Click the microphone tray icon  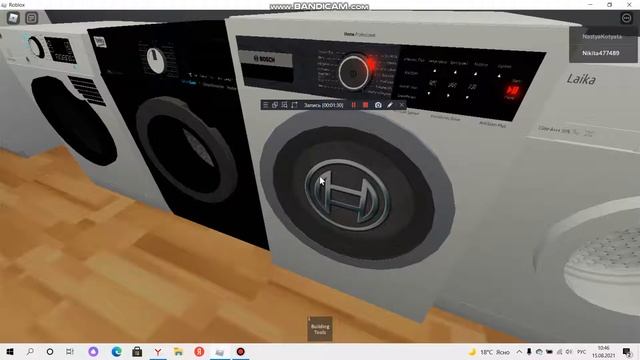[529, 352]
